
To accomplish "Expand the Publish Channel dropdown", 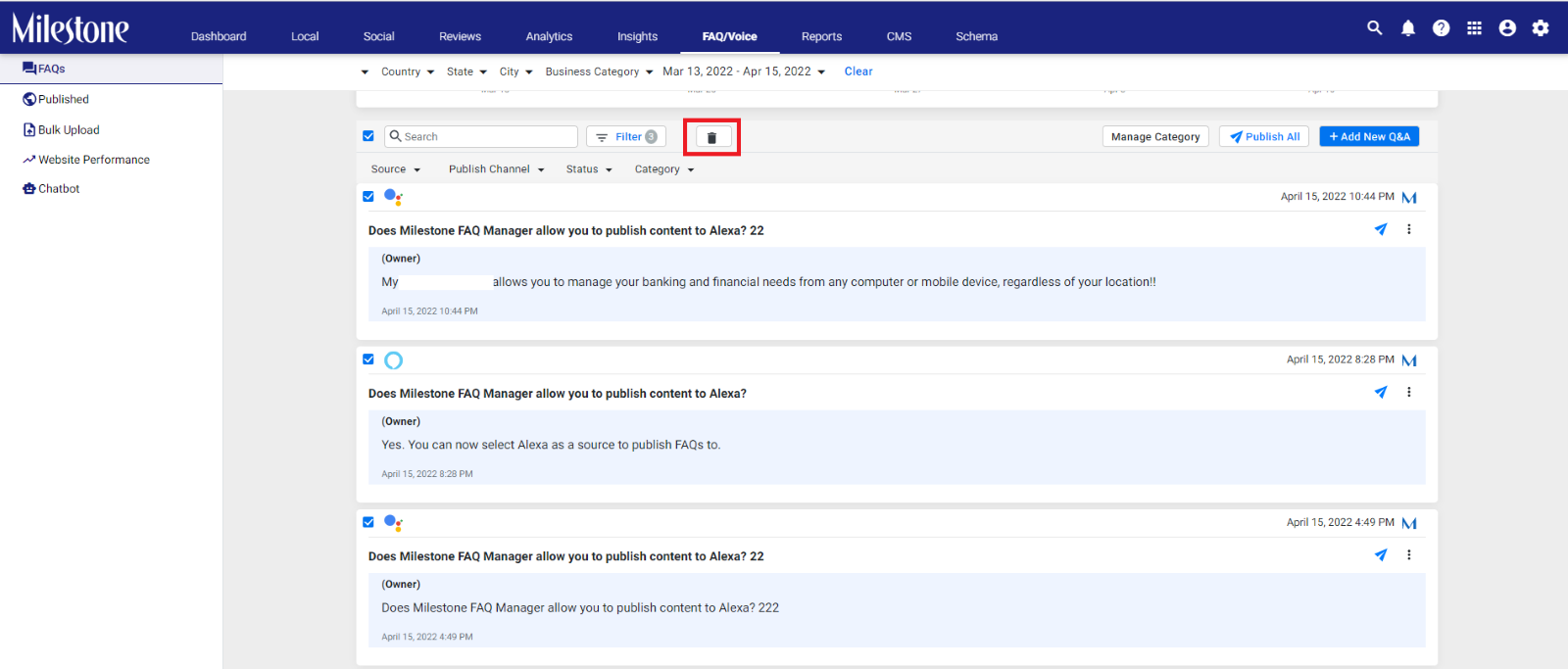I will [497, 169].
